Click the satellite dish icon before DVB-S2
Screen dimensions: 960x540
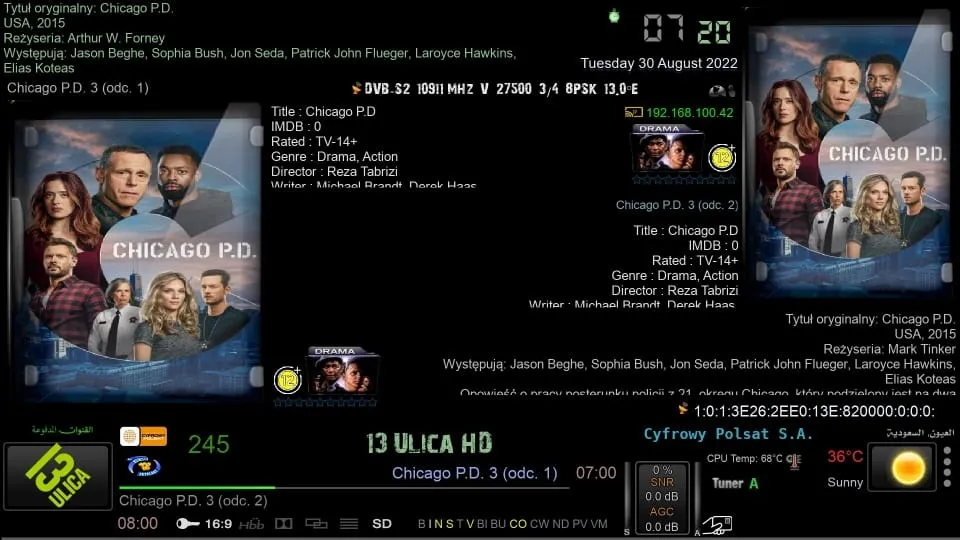click(356, 89)
